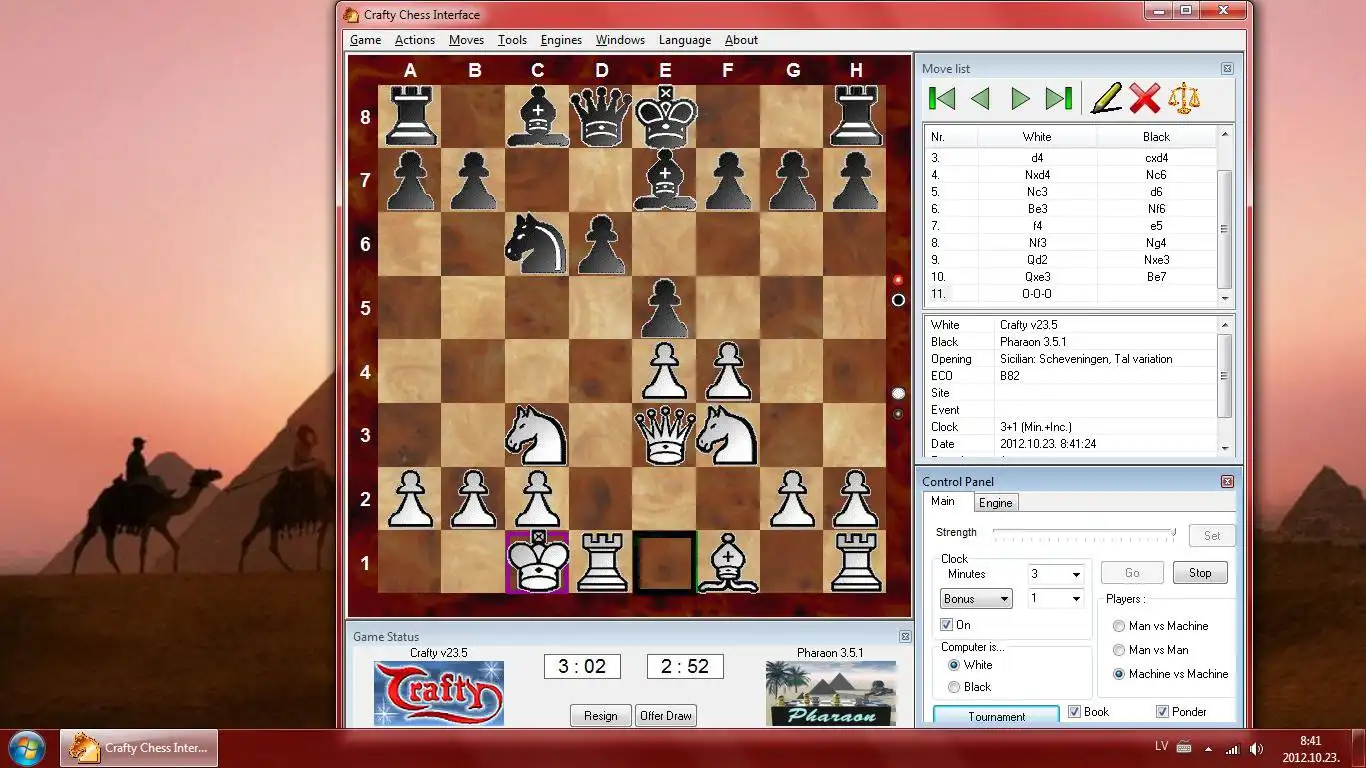Screen dimensions: 1366x768
Task: Select the black pawn on e5
Action: (x=664, y=308)
